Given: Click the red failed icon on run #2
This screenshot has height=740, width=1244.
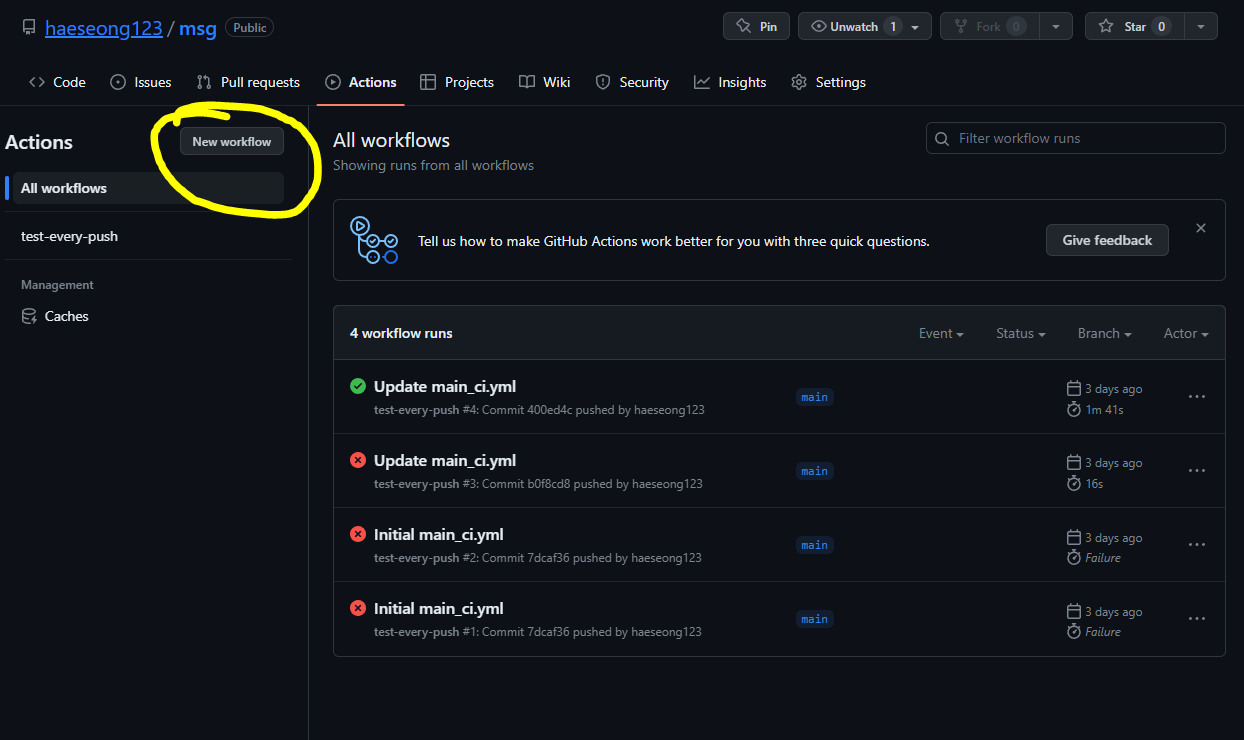Looking at the screenshot, I should [x=358, y=534].
